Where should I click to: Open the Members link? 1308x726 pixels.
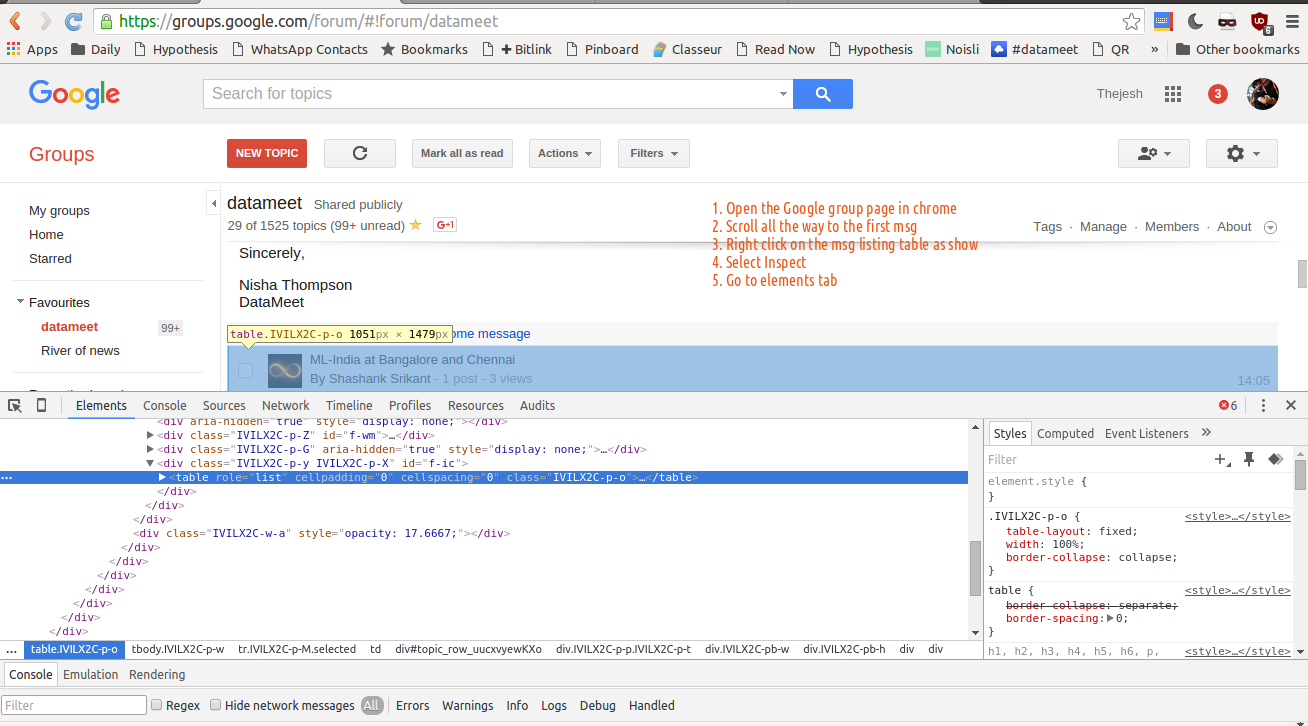point(1172,227)
